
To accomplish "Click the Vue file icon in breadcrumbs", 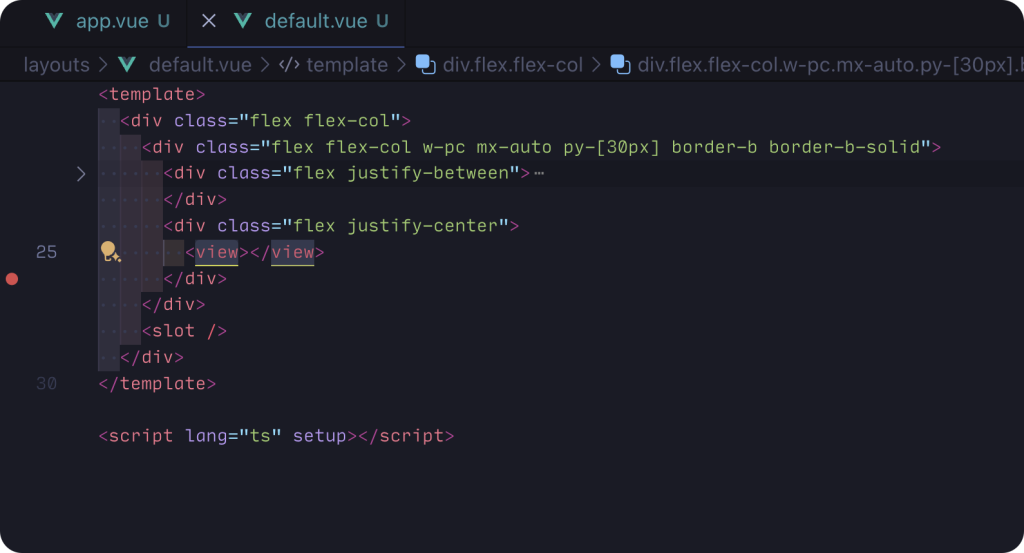I will pyautogui.click(x=127, y=65).
